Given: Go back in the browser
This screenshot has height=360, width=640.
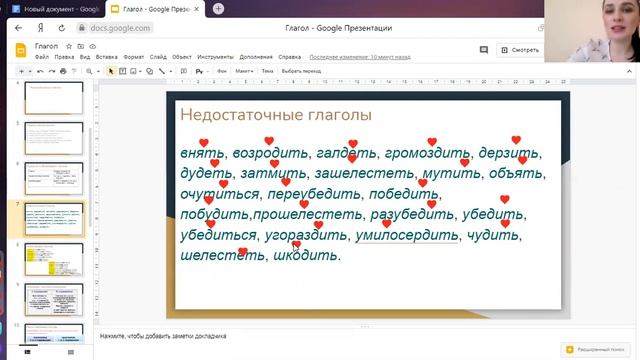Looking at the screenshot, I should pos(18,28).
